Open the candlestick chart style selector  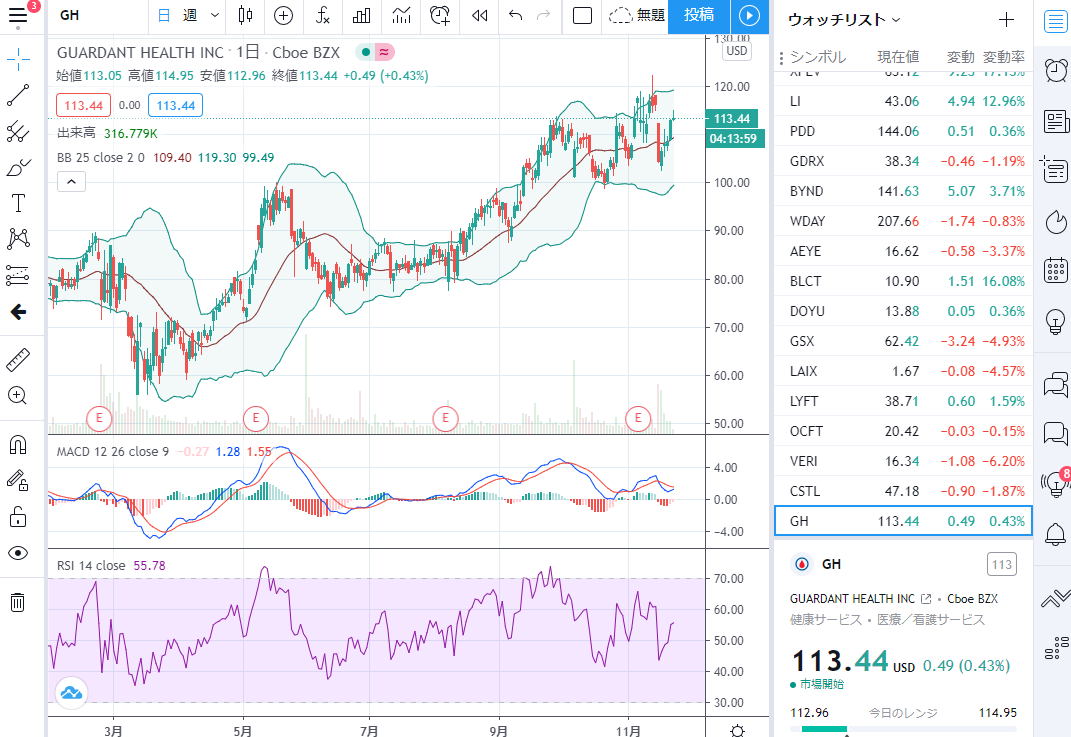point(245,15)
